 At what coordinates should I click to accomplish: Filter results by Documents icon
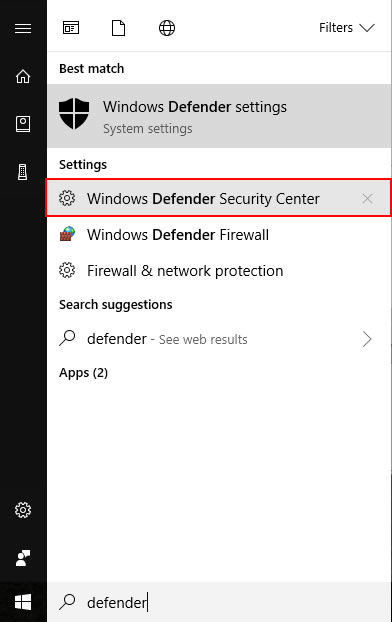[x=119, y=28]
